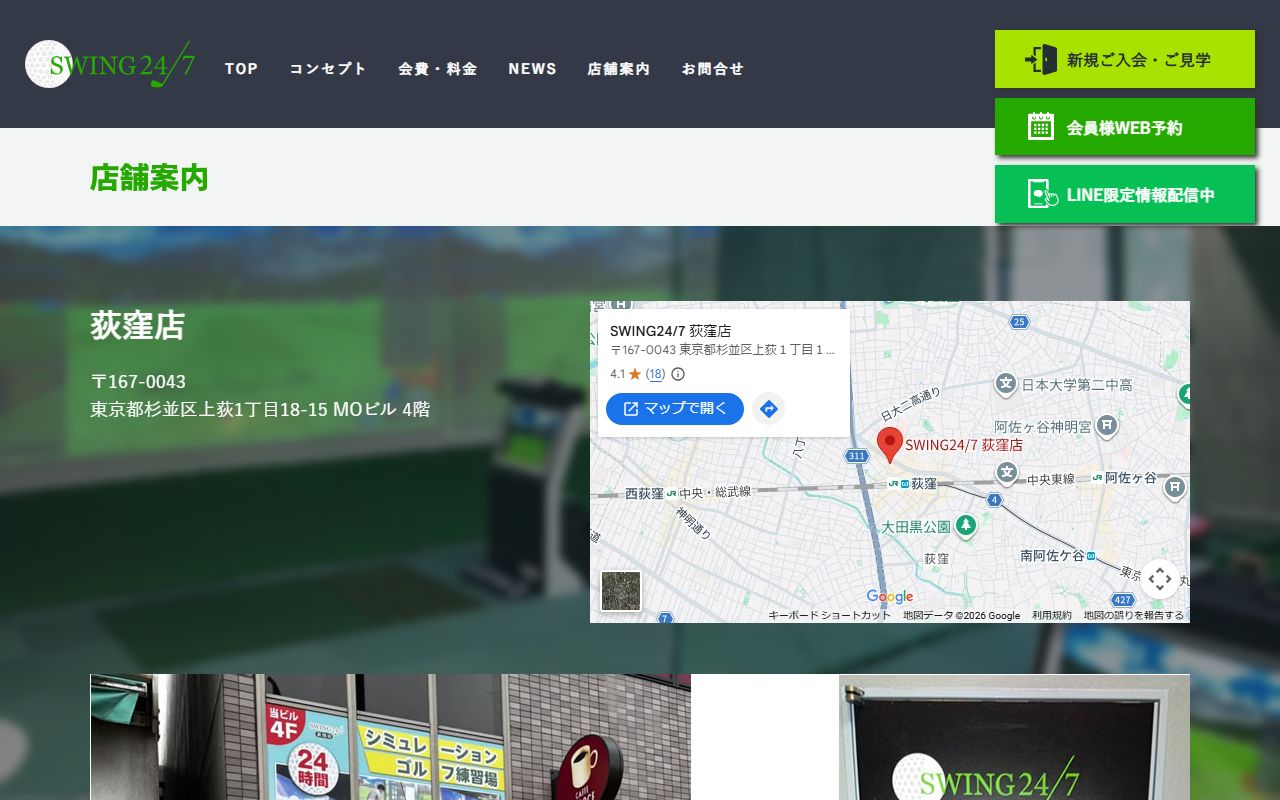Click the rating info icon next to reviews

[678, 374]
